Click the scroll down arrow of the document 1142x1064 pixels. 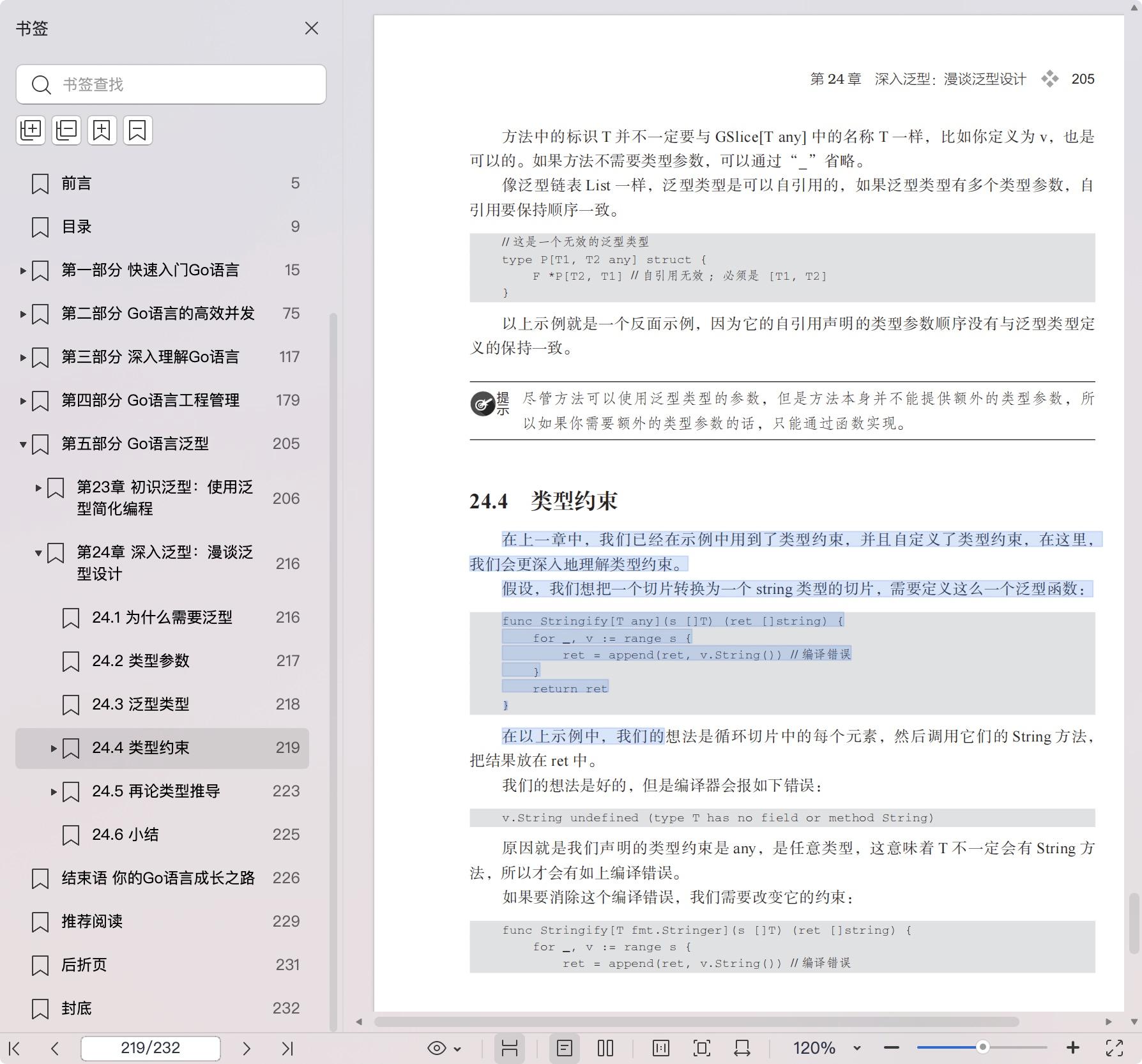tap(1134, 1022)
